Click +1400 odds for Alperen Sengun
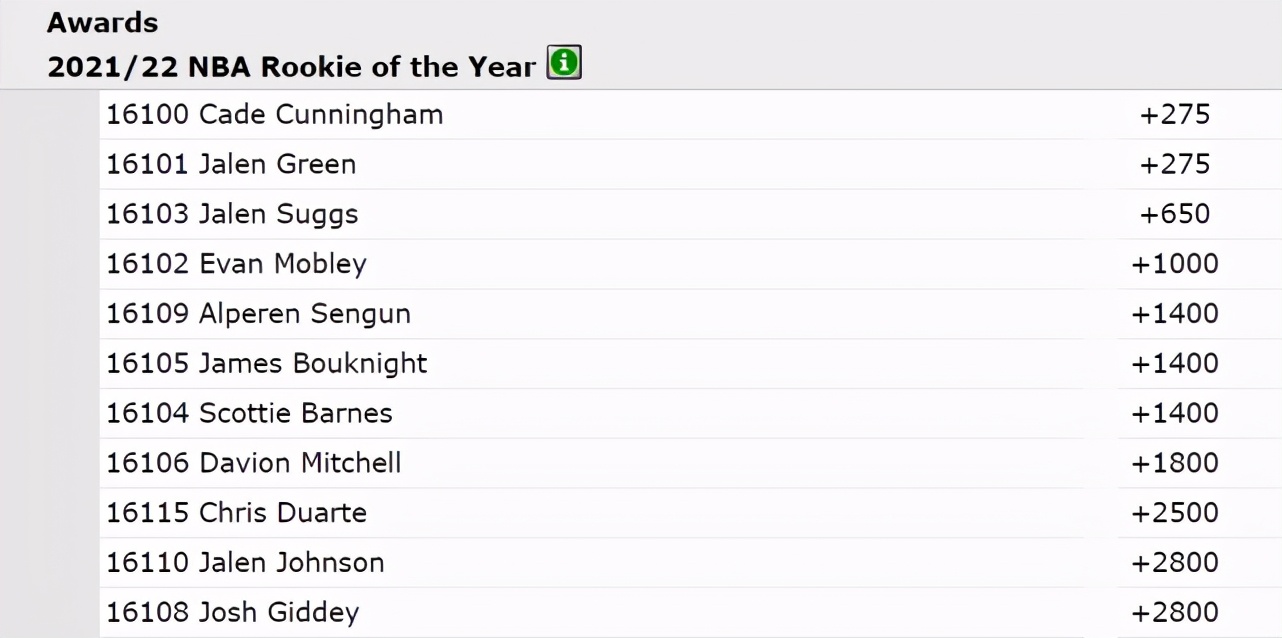Image resolution: width=1282 pixels, height=638 pixels. (x=1175, y=314)
